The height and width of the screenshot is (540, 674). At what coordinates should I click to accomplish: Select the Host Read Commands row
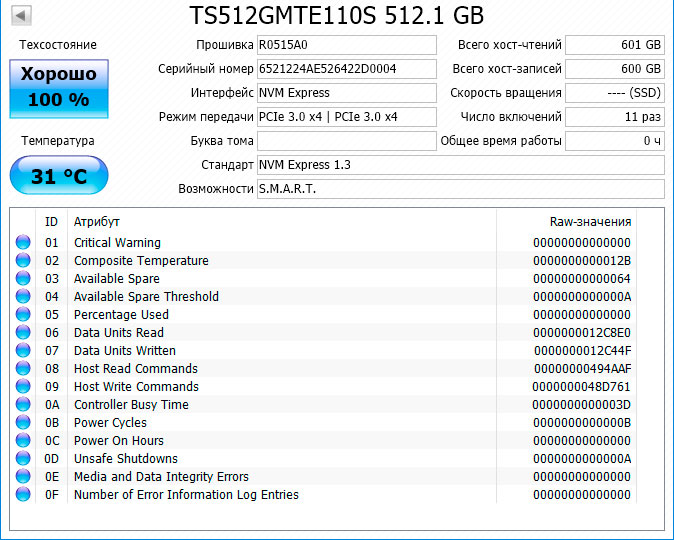pos(300,369)
